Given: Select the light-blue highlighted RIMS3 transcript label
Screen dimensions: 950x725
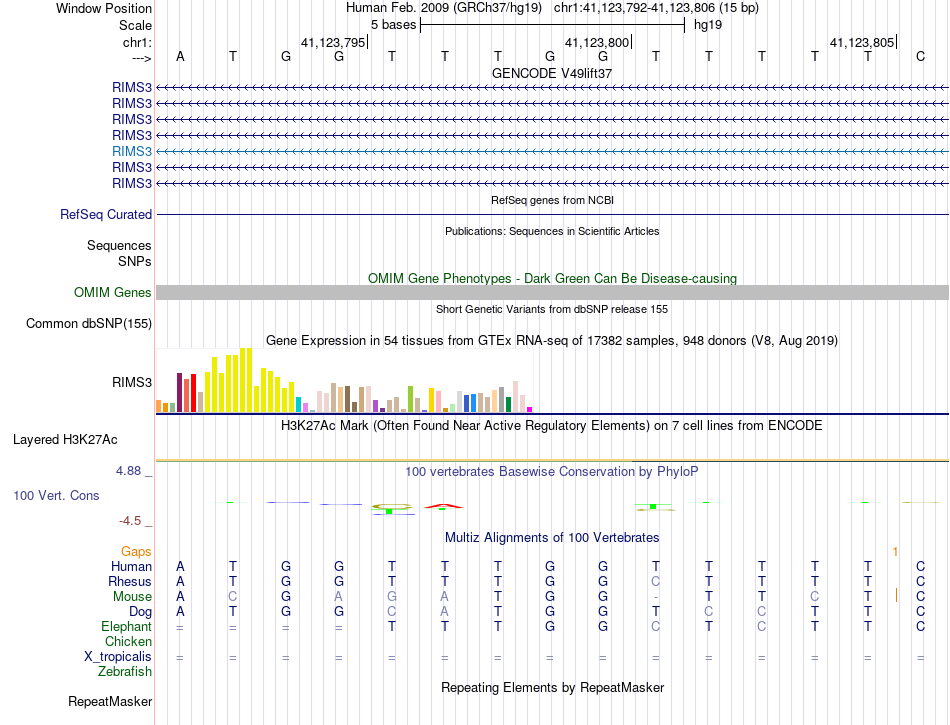Looking at the screenshot, I should pyautogui.click(x=132, y=151).
